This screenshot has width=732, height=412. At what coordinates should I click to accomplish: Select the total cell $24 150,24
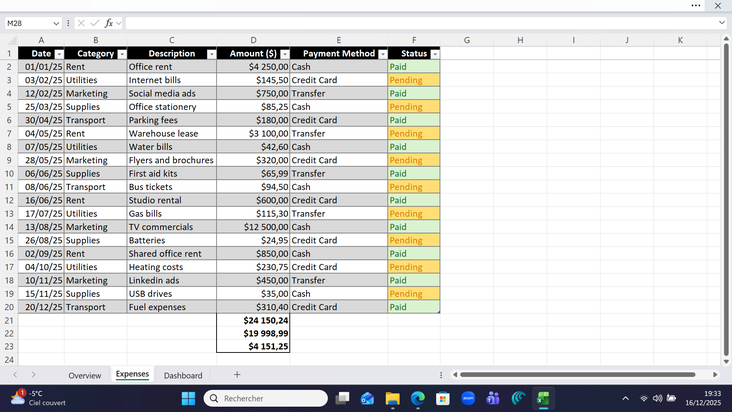[x=253, y=320]
